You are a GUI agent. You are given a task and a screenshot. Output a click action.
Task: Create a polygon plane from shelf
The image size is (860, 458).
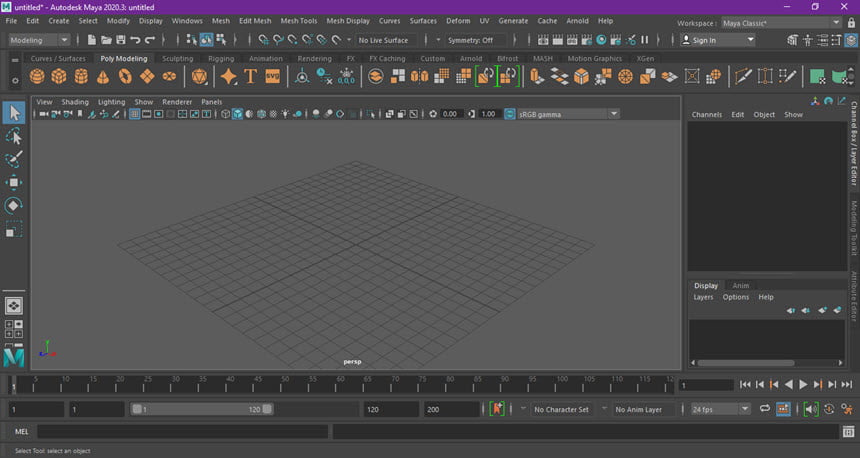tap(147, 76)
